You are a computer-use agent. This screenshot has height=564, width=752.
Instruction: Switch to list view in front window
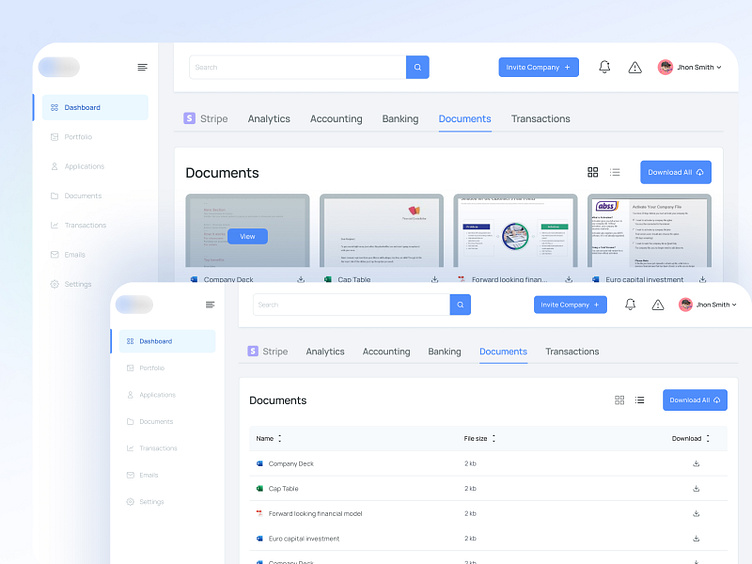tap(639, 400)
